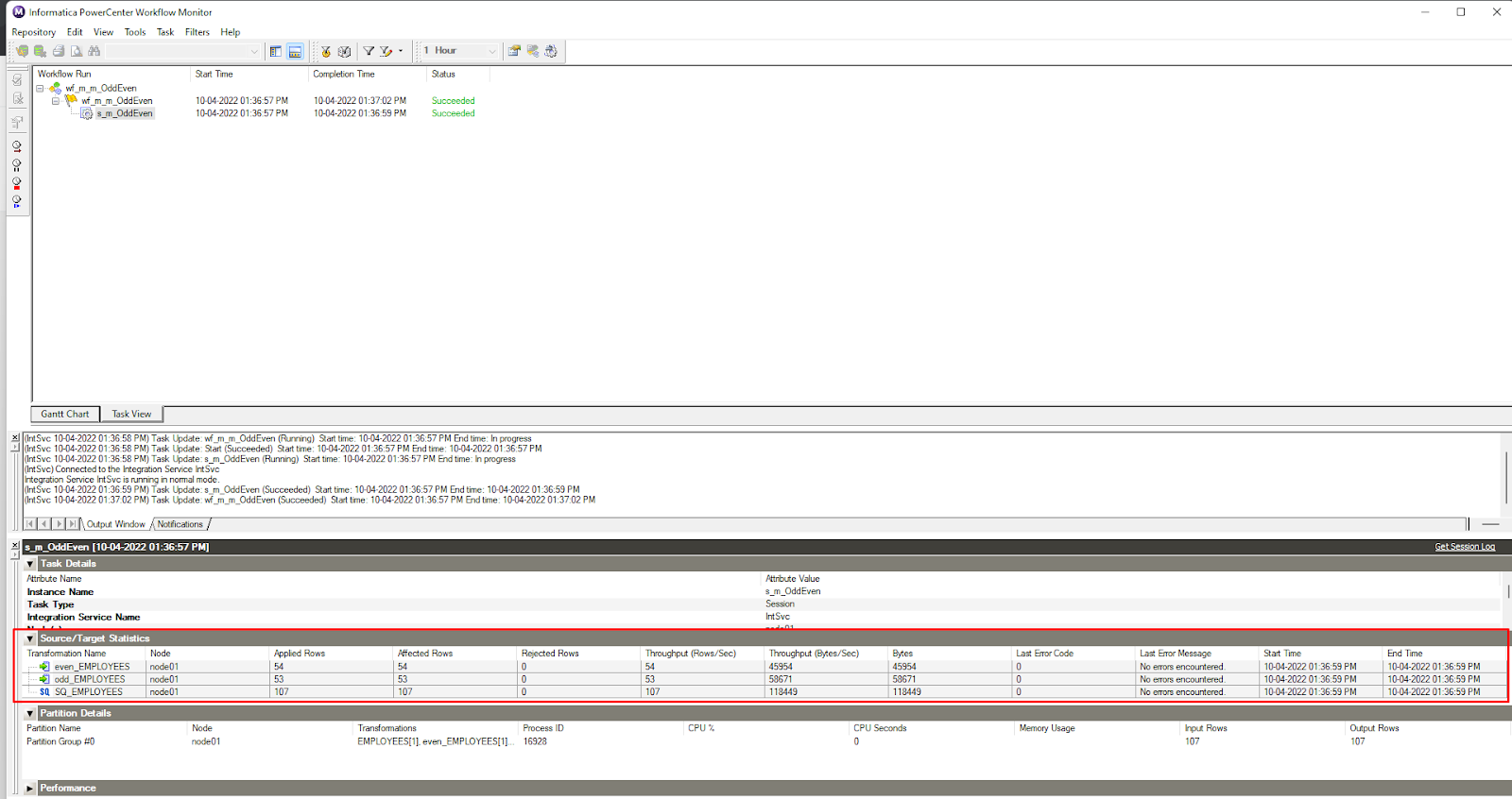Click the Applied Rows column header
The image size is (1512, 799).
point(331,654)
